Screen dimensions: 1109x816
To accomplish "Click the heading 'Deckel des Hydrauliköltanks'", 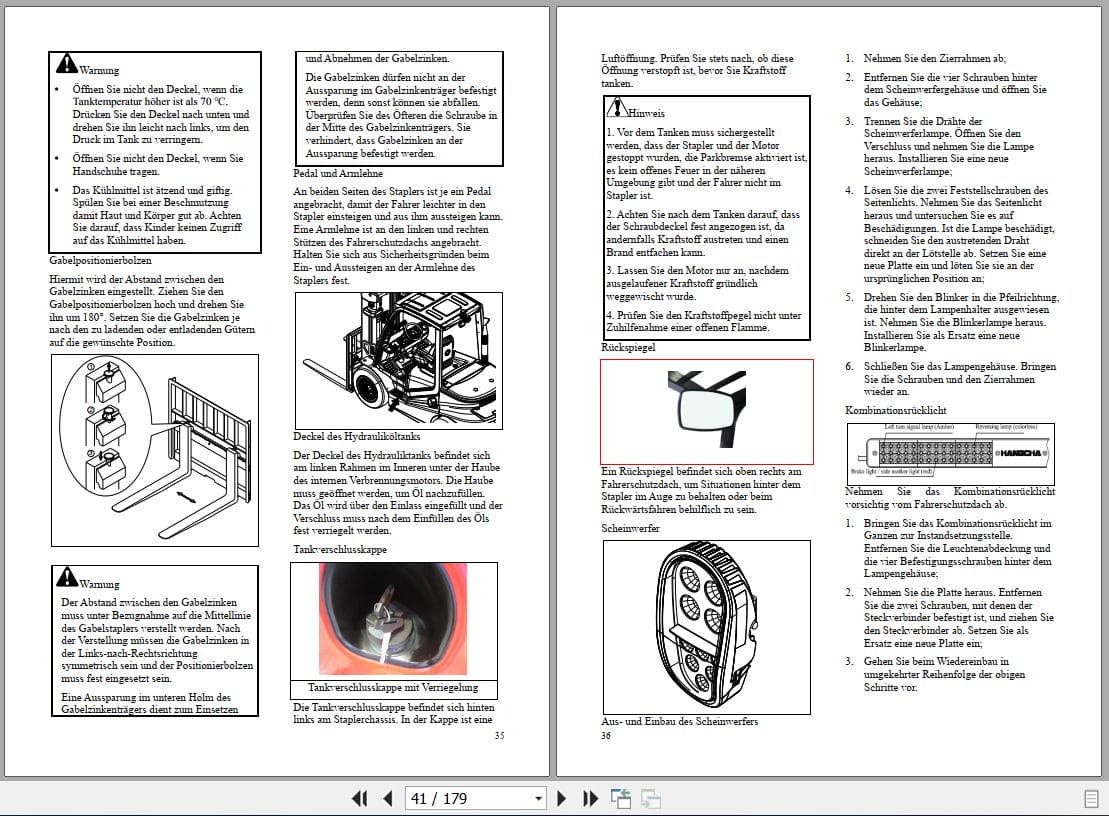I will 356,436.
